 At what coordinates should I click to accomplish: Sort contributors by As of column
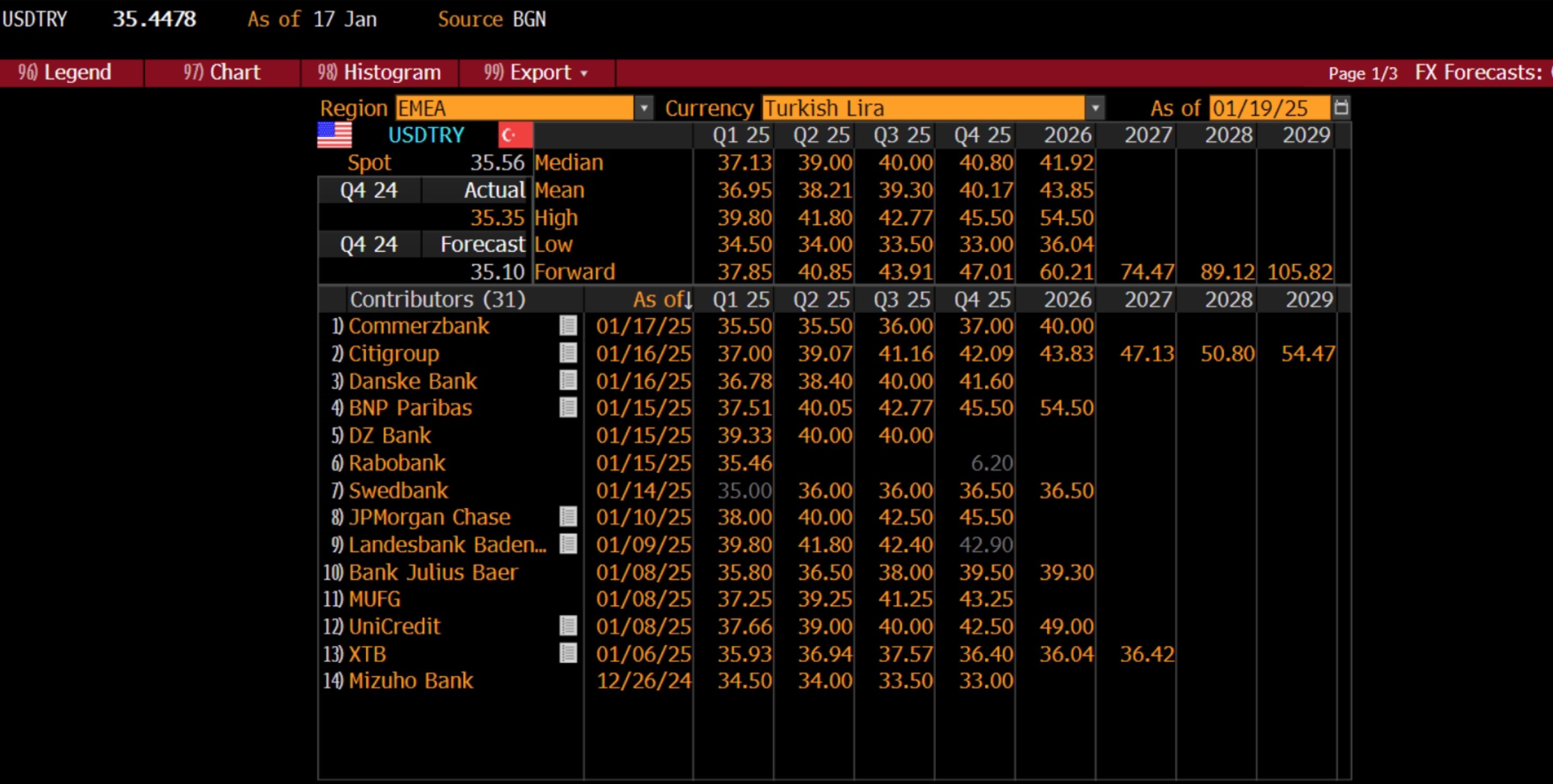tap(660, 299)
